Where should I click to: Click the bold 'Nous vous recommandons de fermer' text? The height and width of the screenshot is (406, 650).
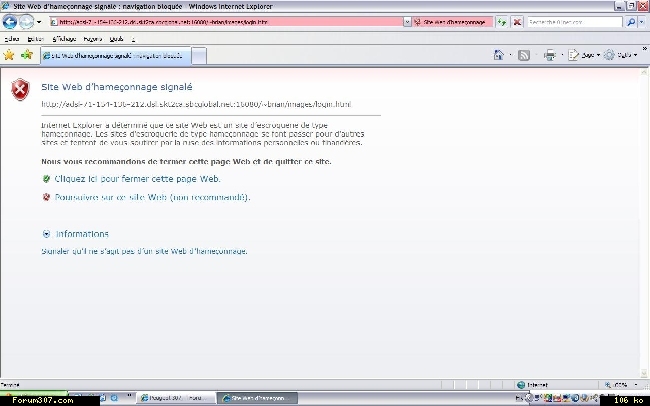click(186, 161)
